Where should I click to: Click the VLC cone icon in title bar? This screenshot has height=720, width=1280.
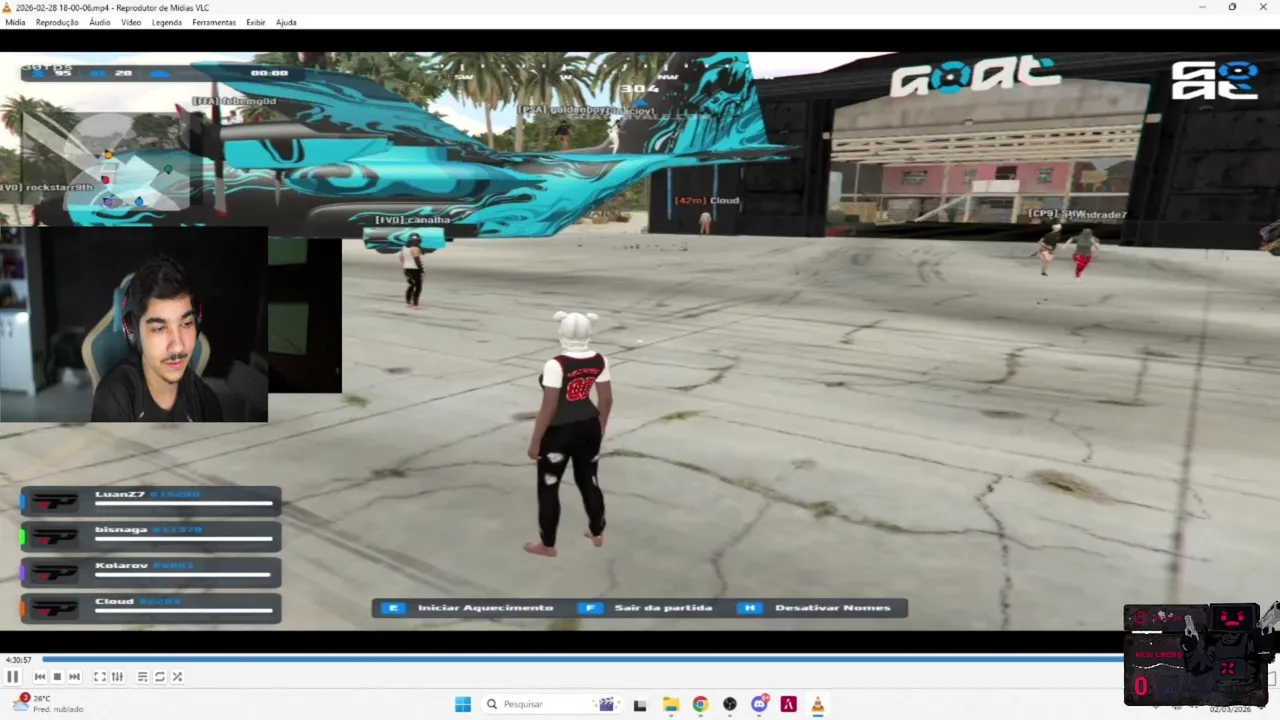coord(7,7)
